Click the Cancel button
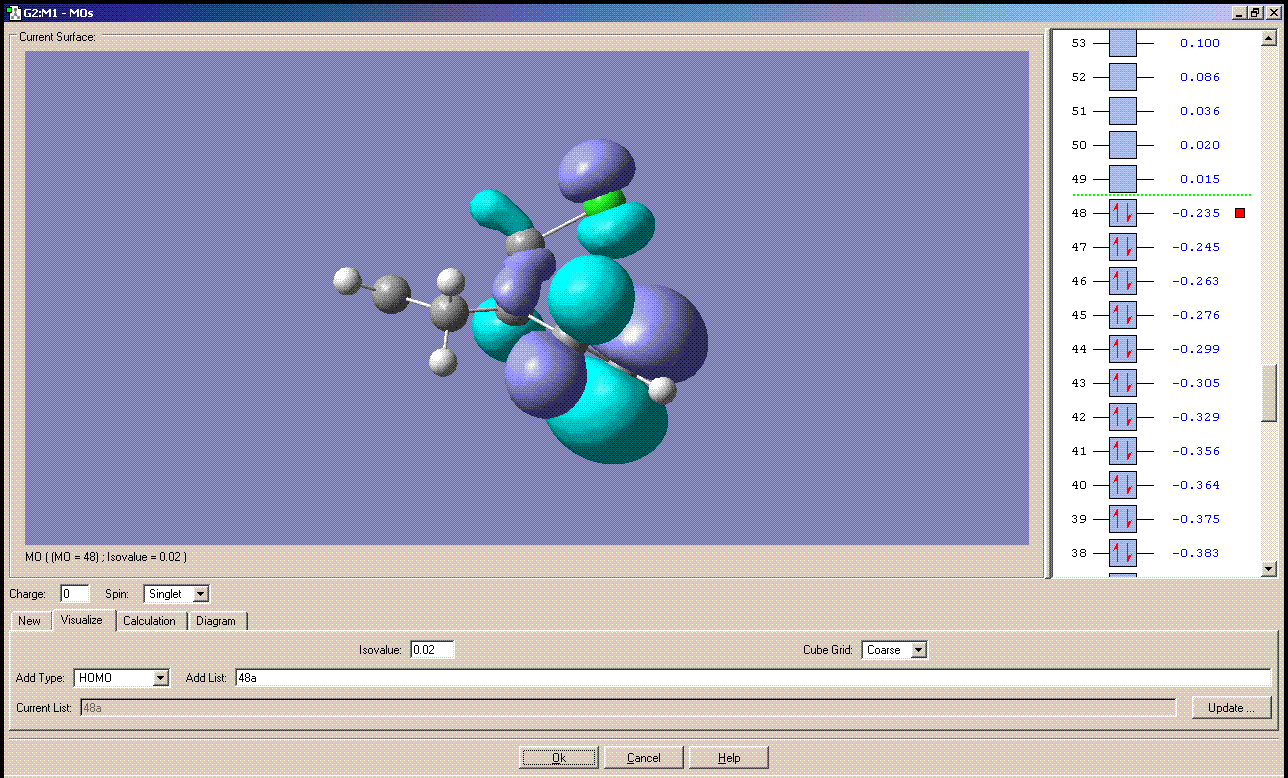This screenshot has height=778, width=1288. (x=643, y=758)
